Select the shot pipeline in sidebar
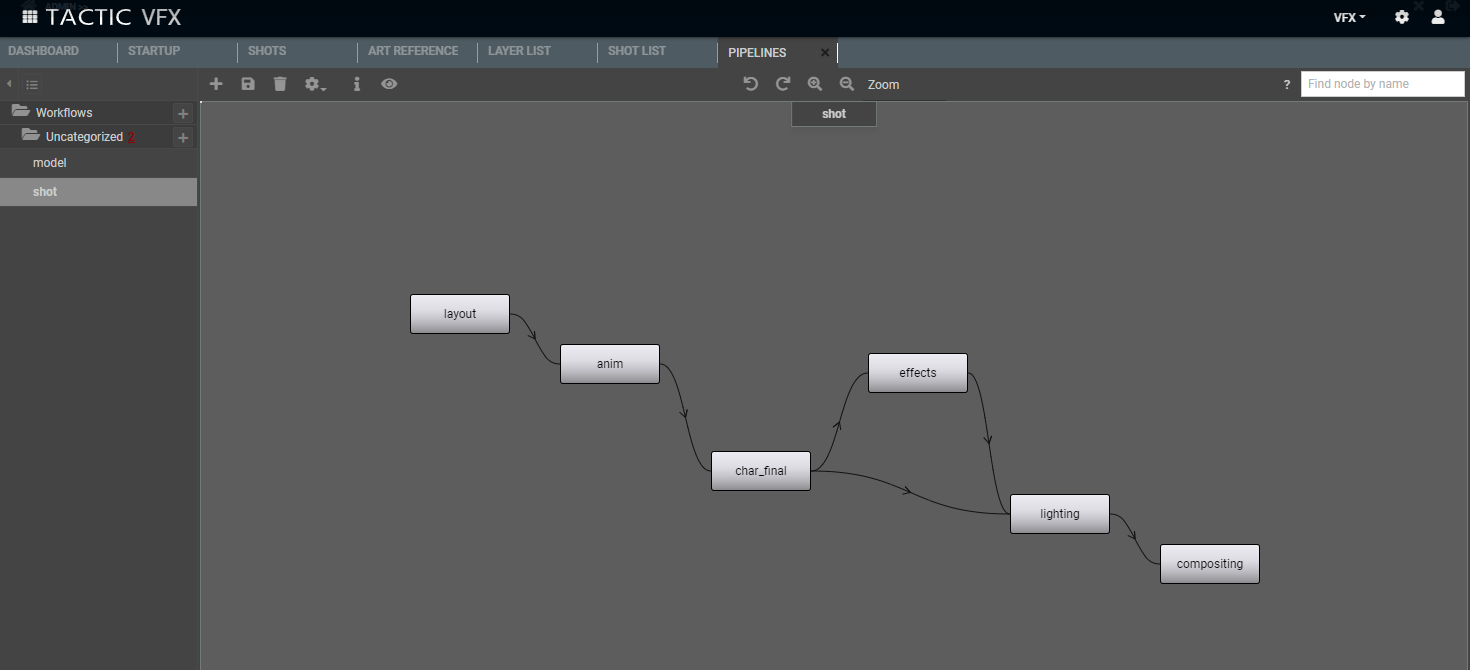Image resolution: width=1470 pixels, height=670 pixels. (98, 192)
